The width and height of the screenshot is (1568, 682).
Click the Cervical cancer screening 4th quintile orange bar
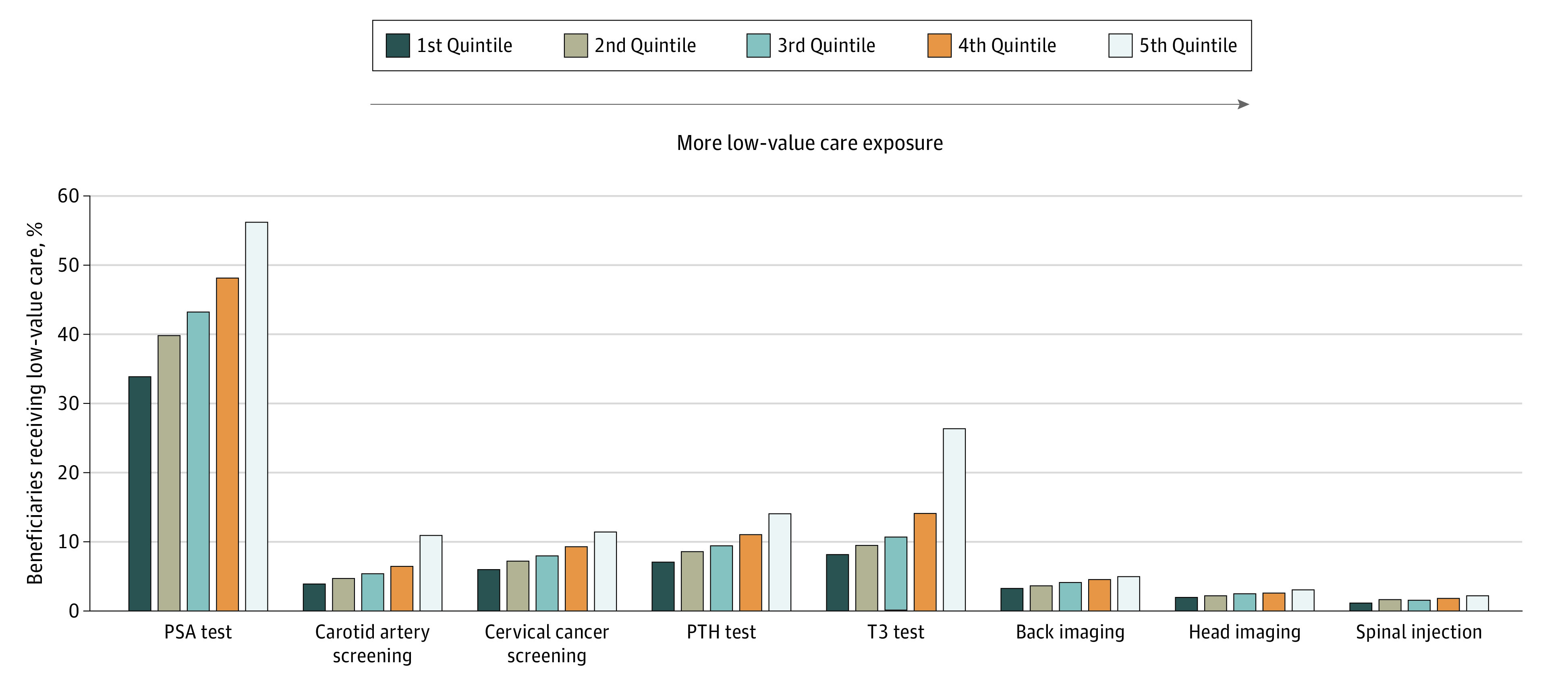(577, 578)
